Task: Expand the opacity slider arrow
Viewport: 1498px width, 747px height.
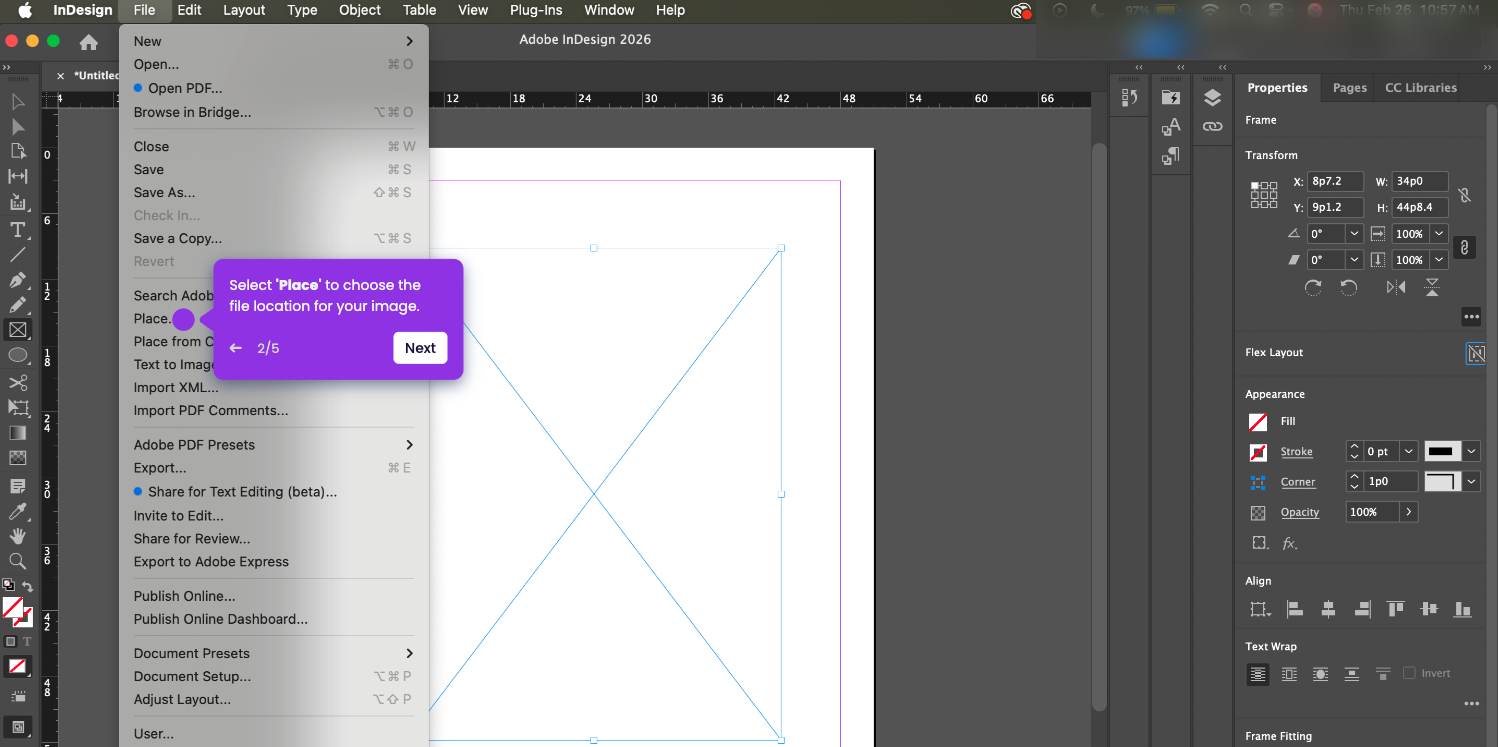Action: (x=1408, y=512)
